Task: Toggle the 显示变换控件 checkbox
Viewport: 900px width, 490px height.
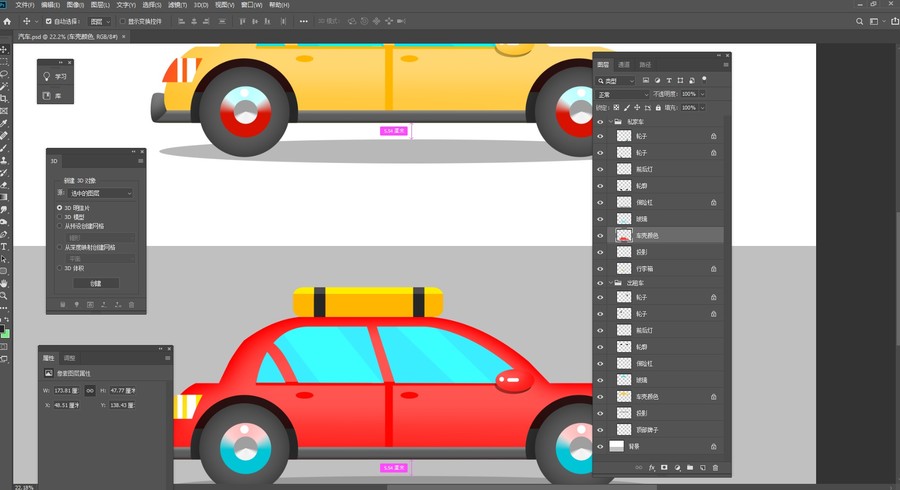Action: coord(122,21)
